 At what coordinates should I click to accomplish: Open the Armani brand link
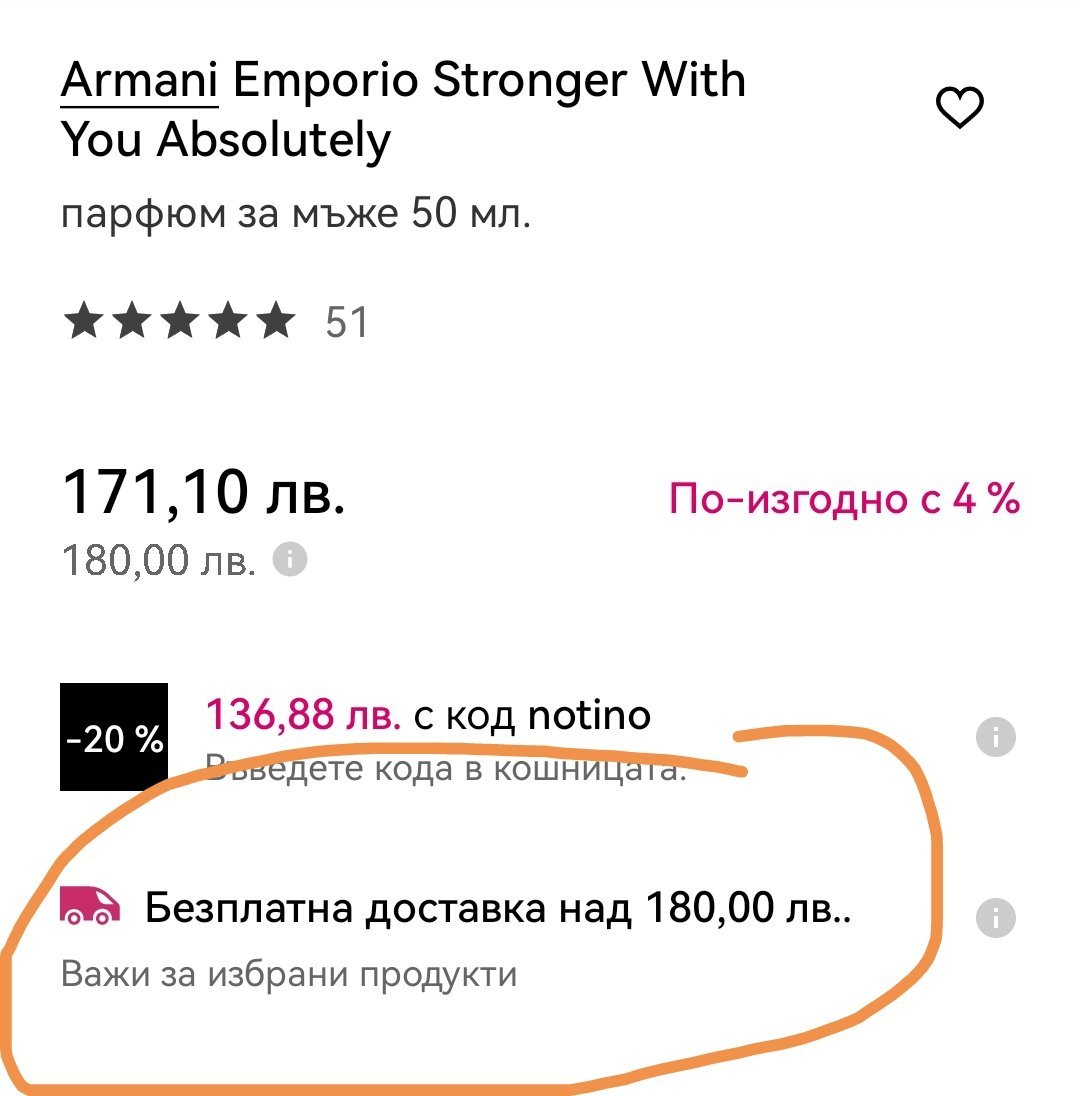coord(139,80)
